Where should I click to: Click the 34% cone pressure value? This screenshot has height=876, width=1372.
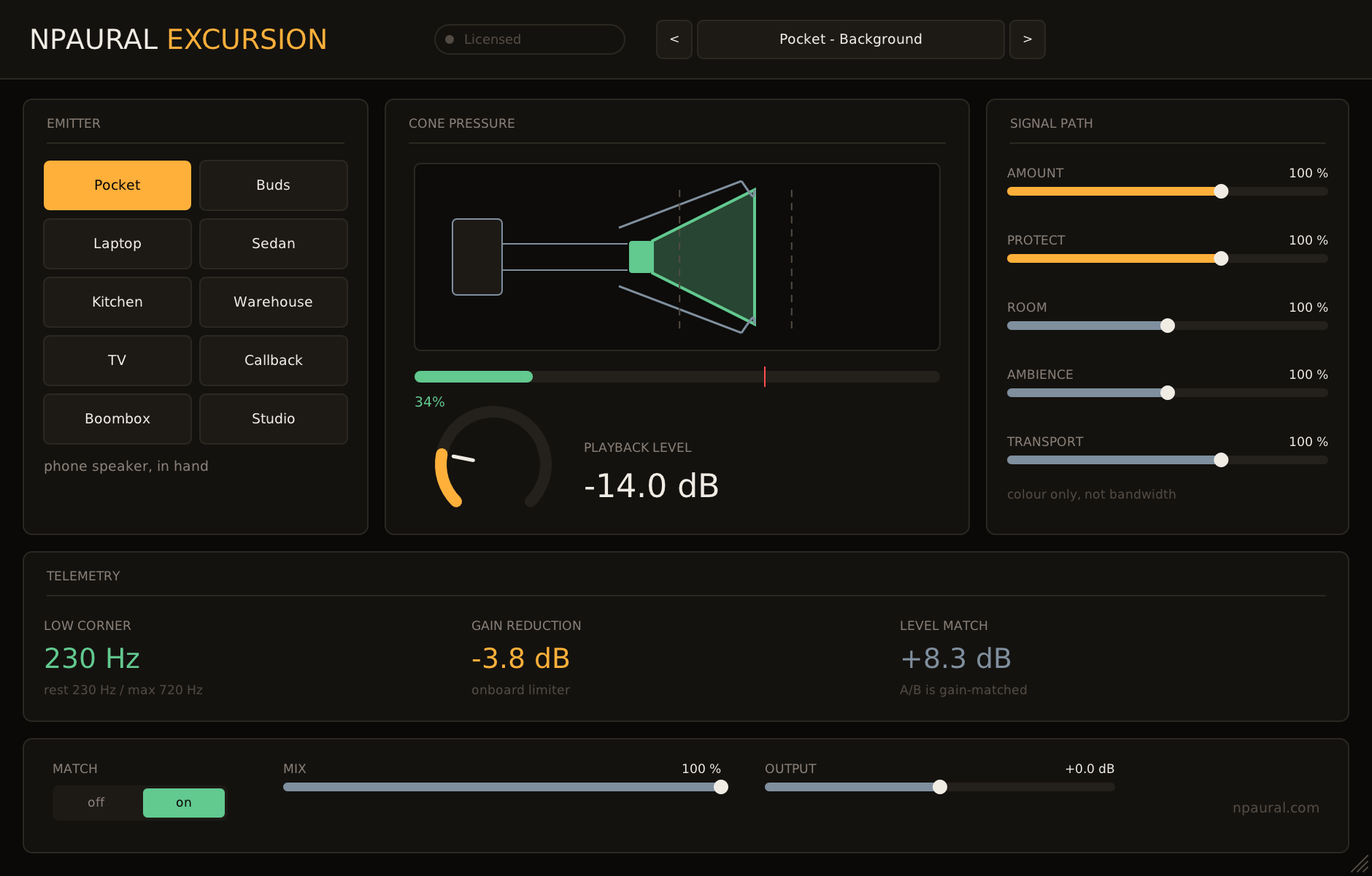pyautogui.click(x=430, y=402)
